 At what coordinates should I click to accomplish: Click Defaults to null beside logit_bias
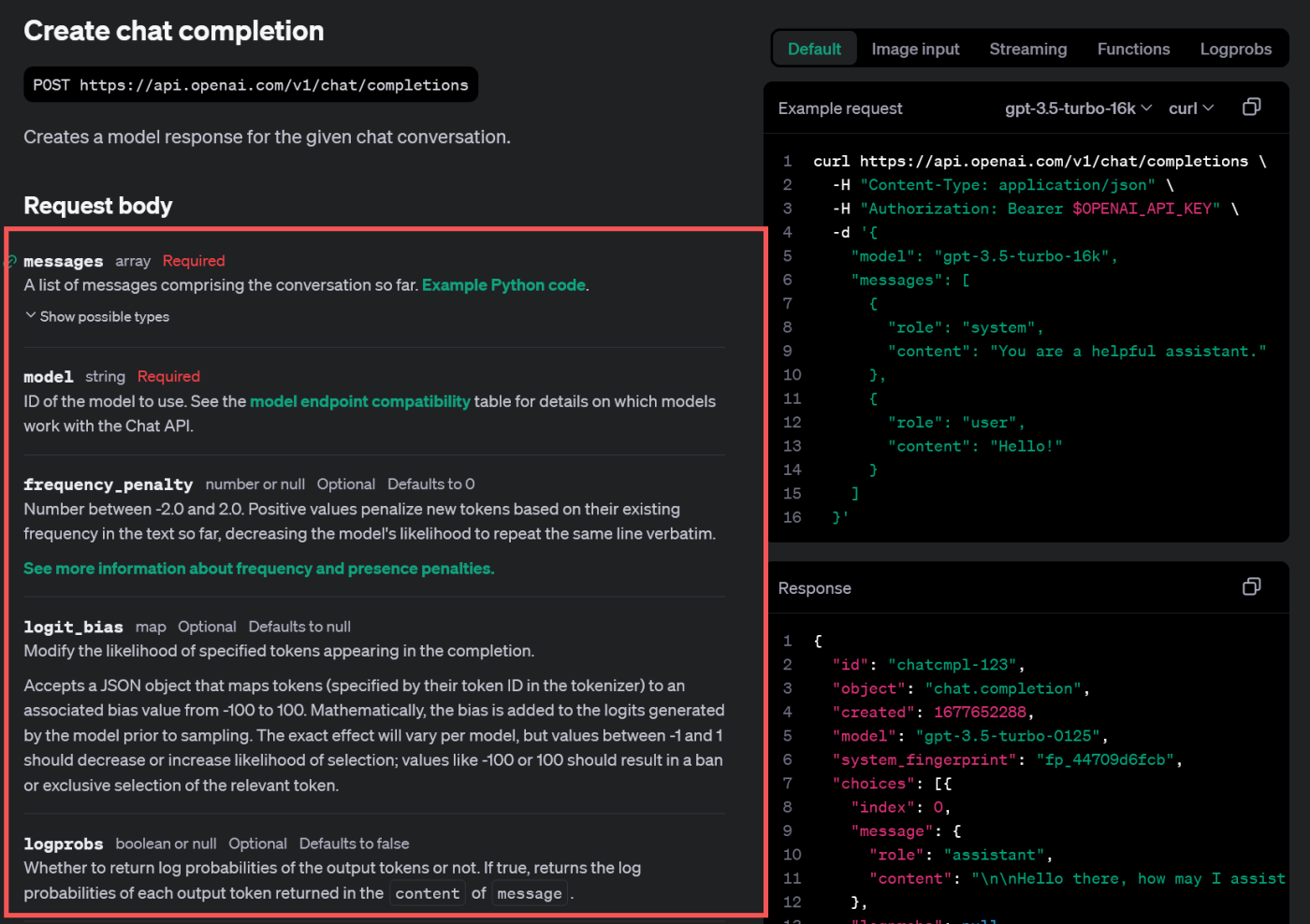(x=299, y=628)
